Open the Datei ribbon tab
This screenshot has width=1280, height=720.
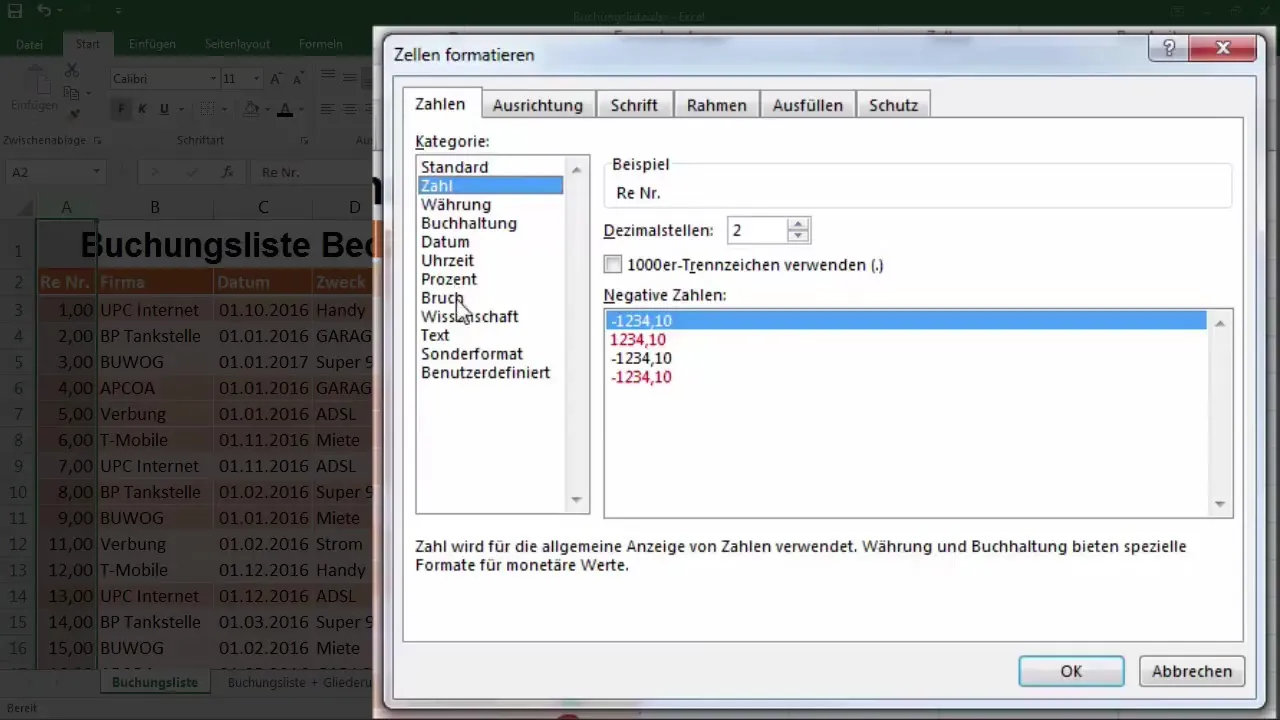point(29,44)
